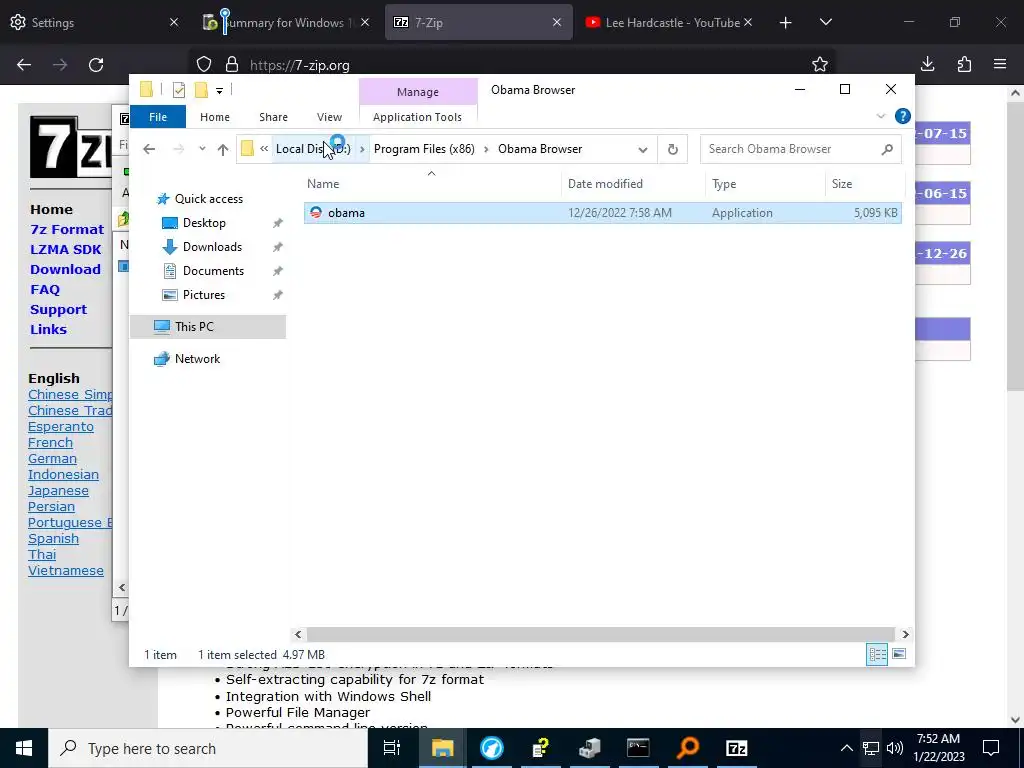This screenshot has width=1024, height=768.
Task: Open recent locations dropdown in Explorer
Action: point(202,149)
